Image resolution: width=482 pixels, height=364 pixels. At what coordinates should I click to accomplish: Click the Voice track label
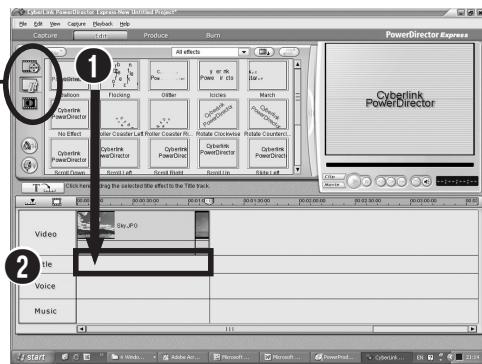45,286
